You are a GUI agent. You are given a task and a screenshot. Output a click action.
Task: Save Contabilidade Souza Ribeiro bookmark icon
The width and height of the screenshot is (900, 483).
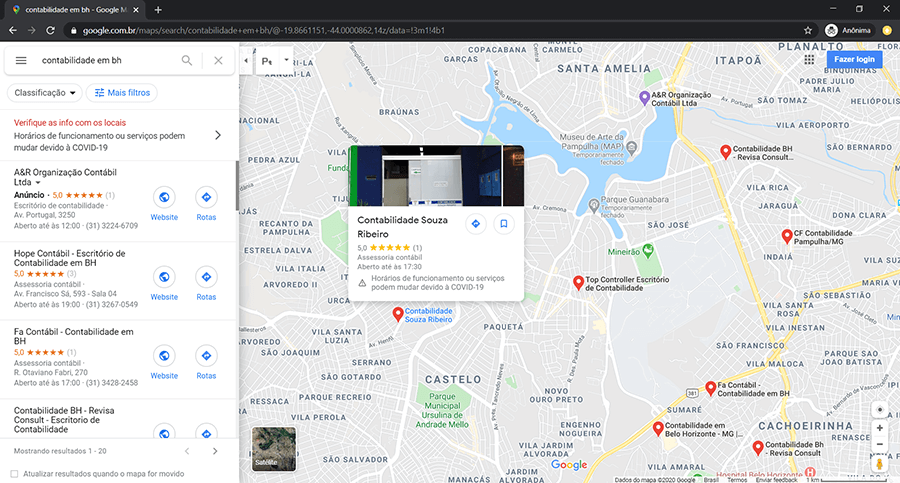(503, 224)
